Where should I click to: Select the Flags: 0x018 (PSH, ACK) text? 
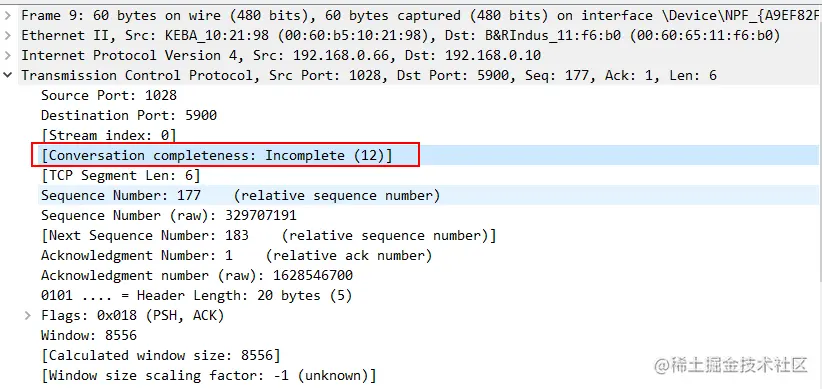(133, 316)
